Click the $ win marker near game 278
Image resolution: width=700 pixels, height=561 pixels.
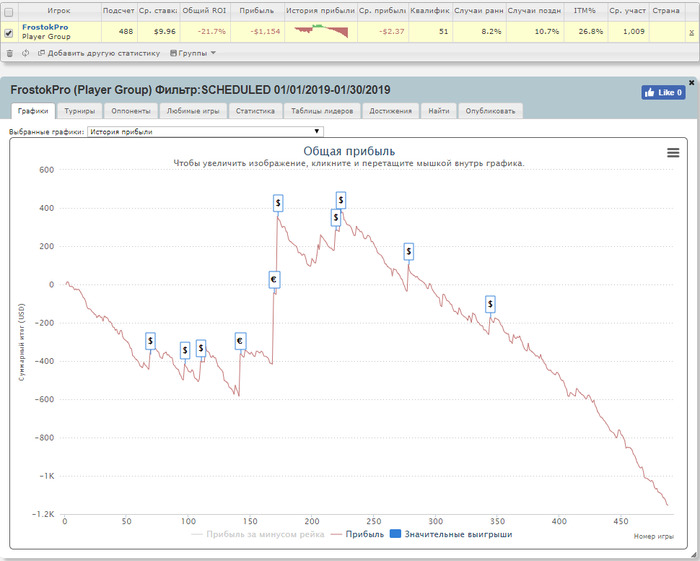click(408, 252)
